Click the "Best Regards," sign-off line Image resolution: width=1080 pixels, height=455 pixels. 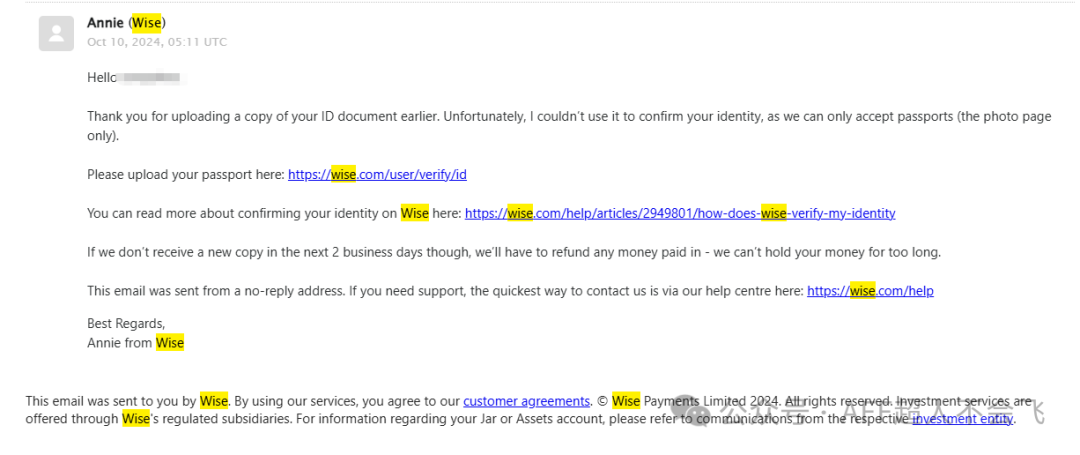(126, 323)
